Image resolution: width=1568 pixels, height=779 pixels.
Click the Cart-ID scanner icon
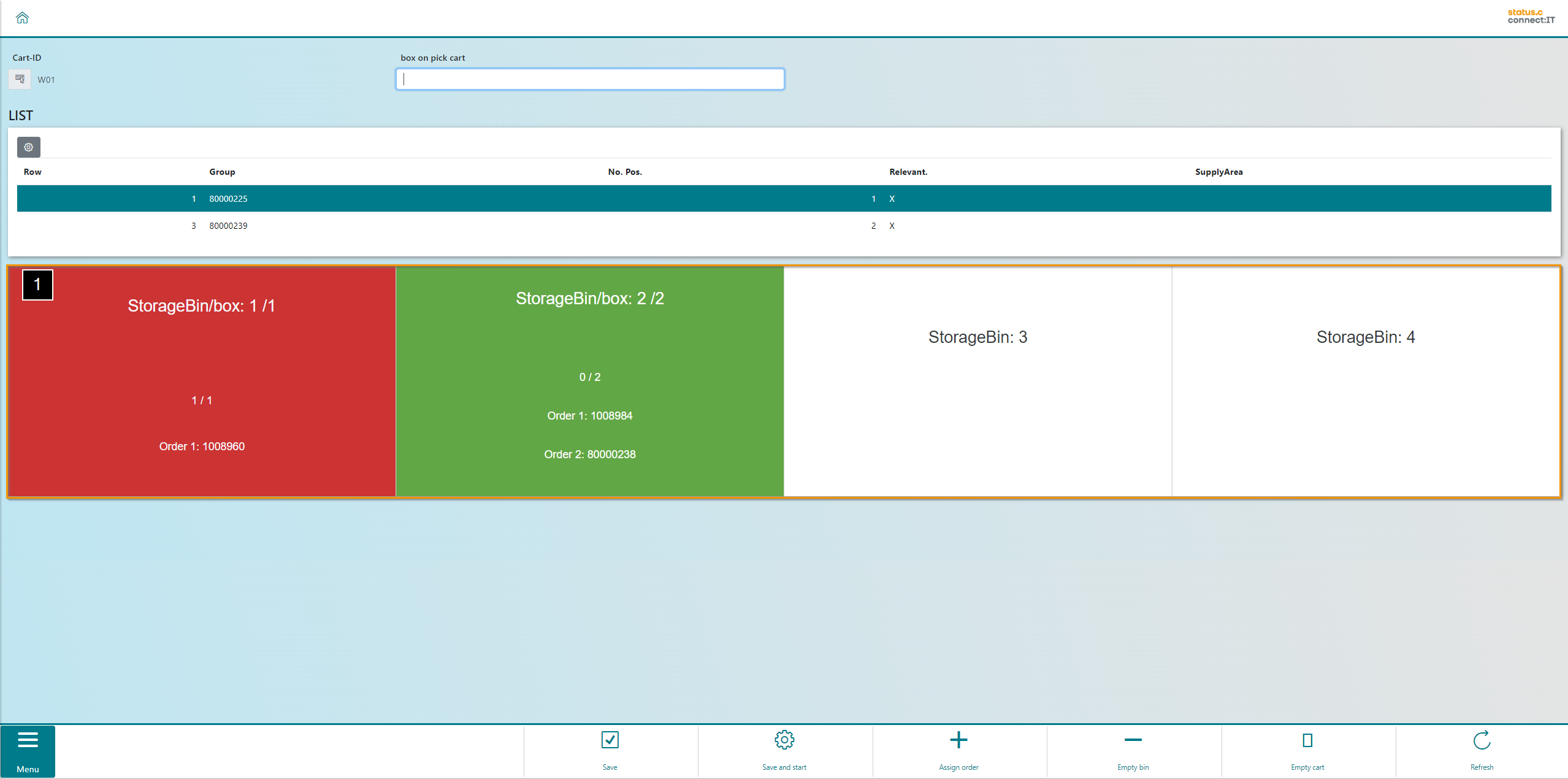[x=20, y=79]
